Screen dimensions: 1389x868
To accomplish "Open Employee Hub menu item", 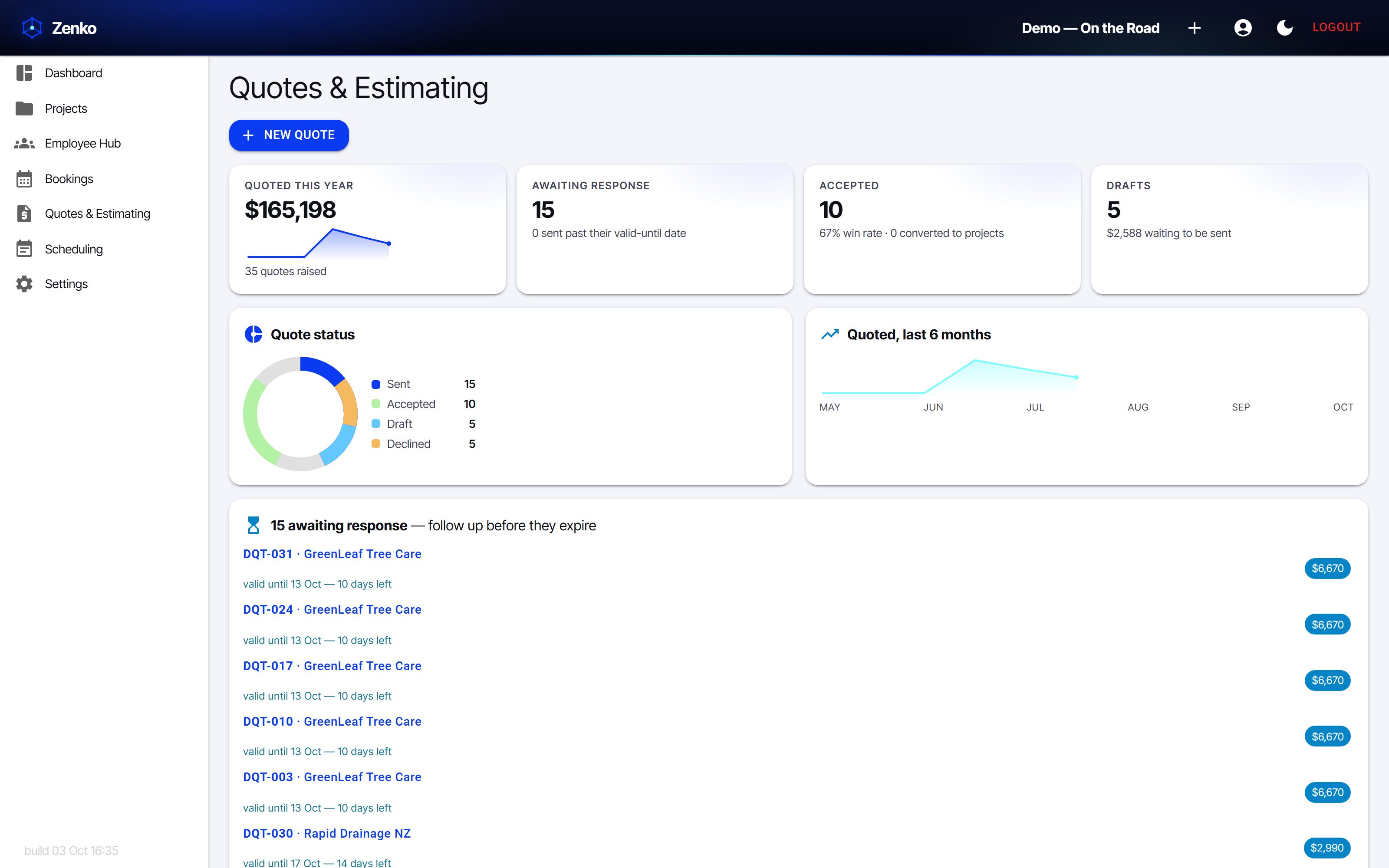I will coord(105,144).
